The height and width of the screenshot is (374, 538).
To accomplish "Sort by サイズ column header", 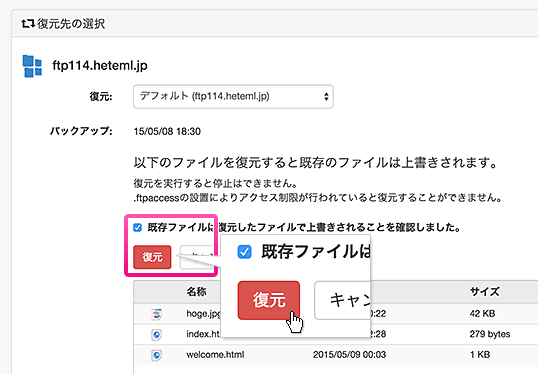I will click(484, 292).
